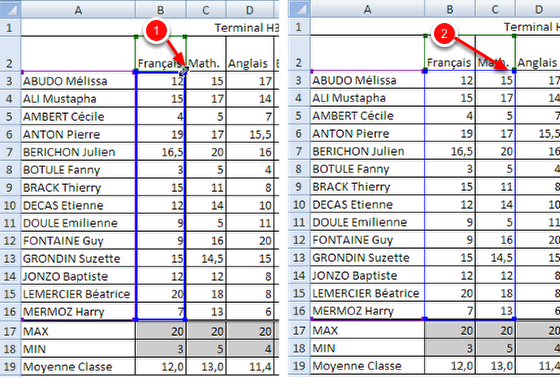Select column D header in left spreadsheet

click(x=250, y=10)
